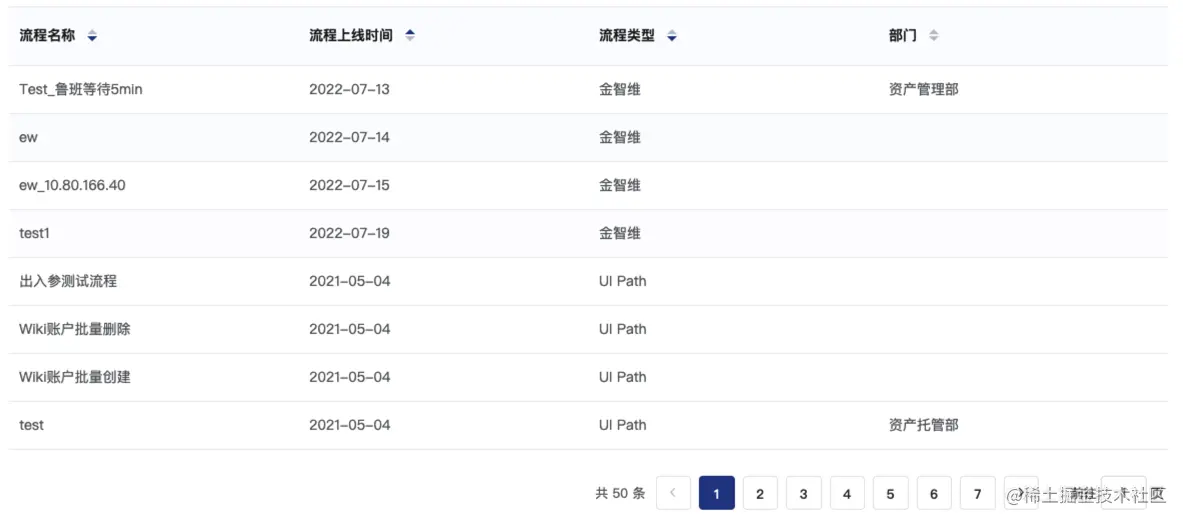1183x522 pixels.
Task: Navigate to page 7
Action: tap(977, 493)
